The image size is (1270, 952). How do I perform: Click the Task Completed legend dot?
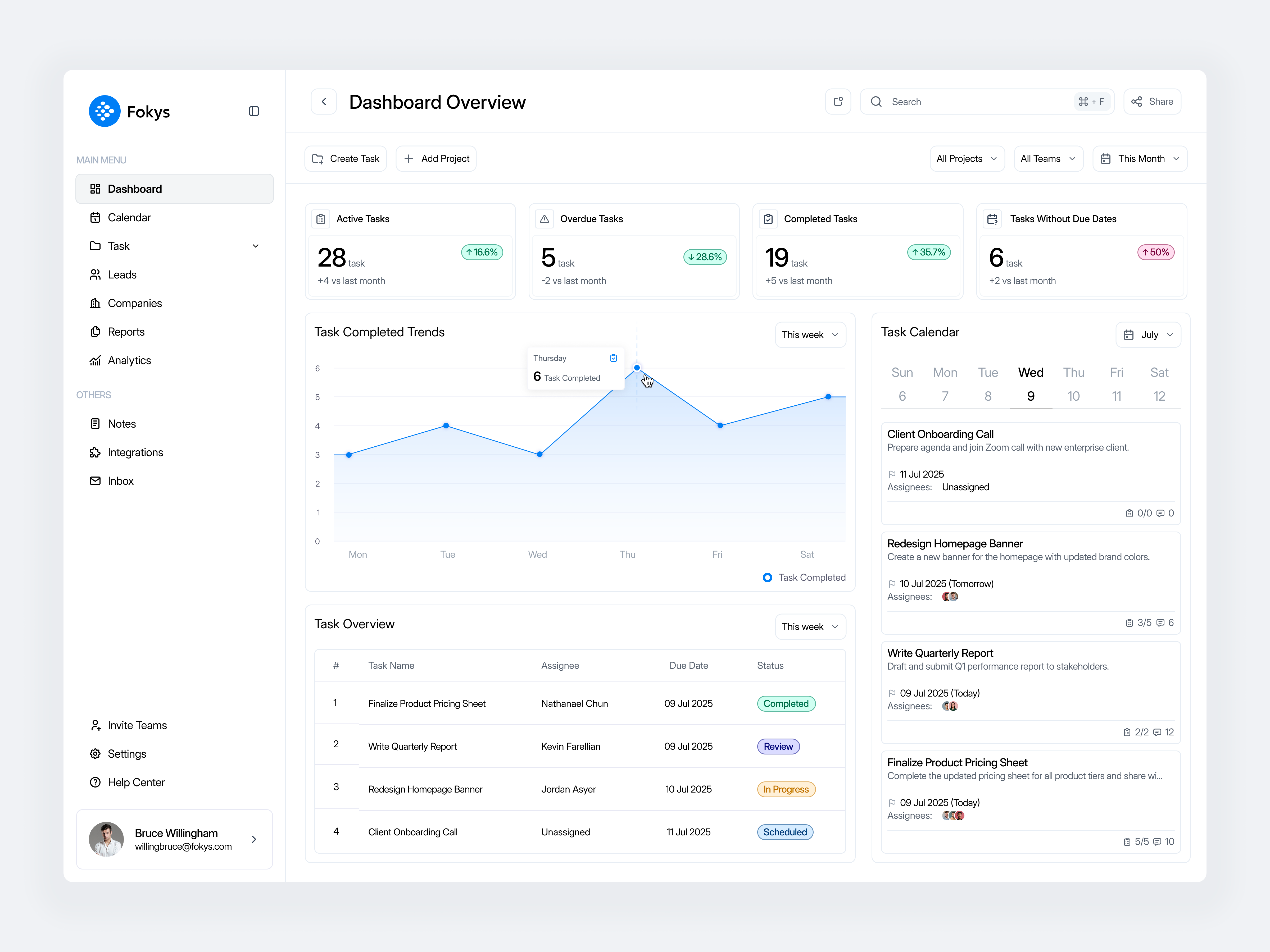pos(767,577)
